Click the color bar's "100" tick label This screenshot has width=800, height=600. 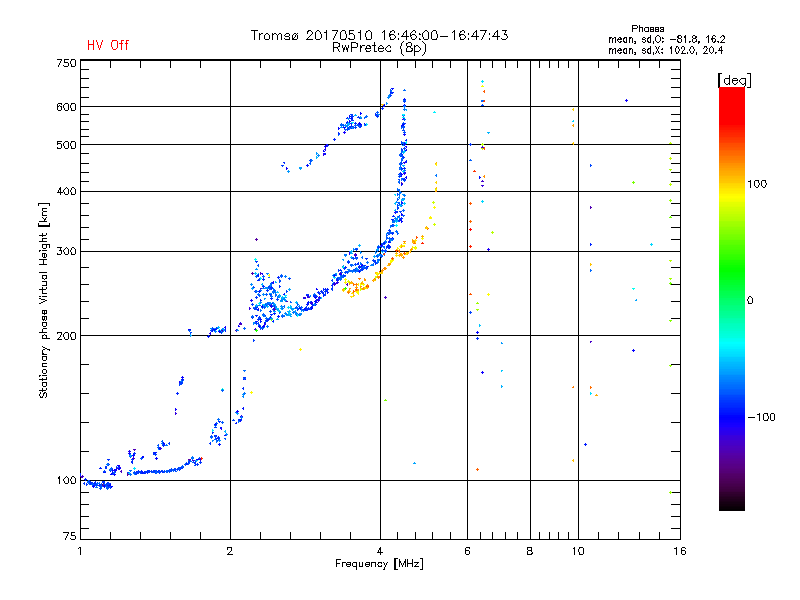pos(757,184)
